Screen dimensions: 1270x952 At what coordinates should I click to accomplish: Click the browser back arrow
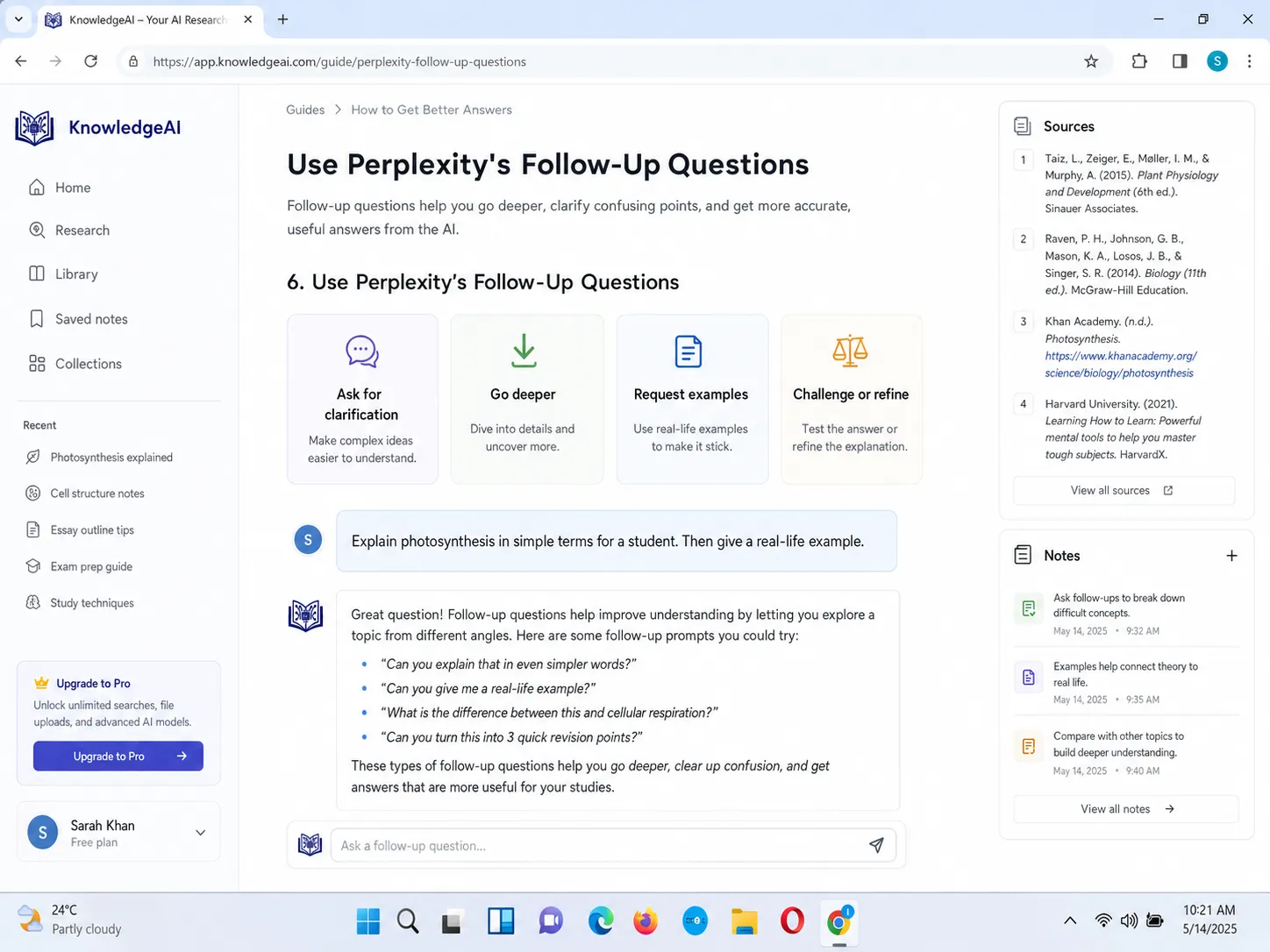pyautogui.click(x=21, y=61)
